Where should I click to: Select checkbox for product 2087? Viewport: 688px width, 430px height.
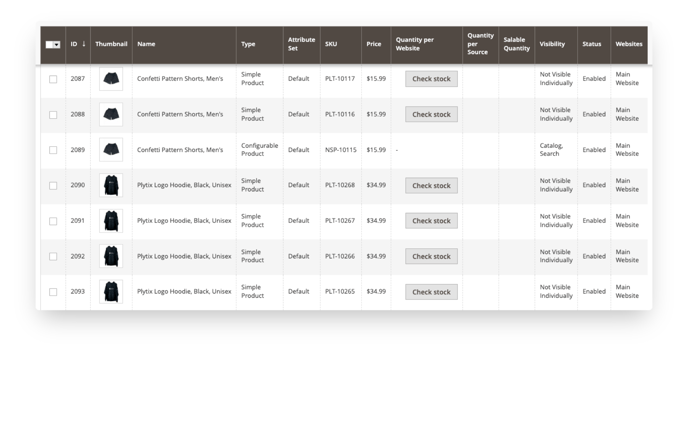pyautogui.click(x=53, y=79)
